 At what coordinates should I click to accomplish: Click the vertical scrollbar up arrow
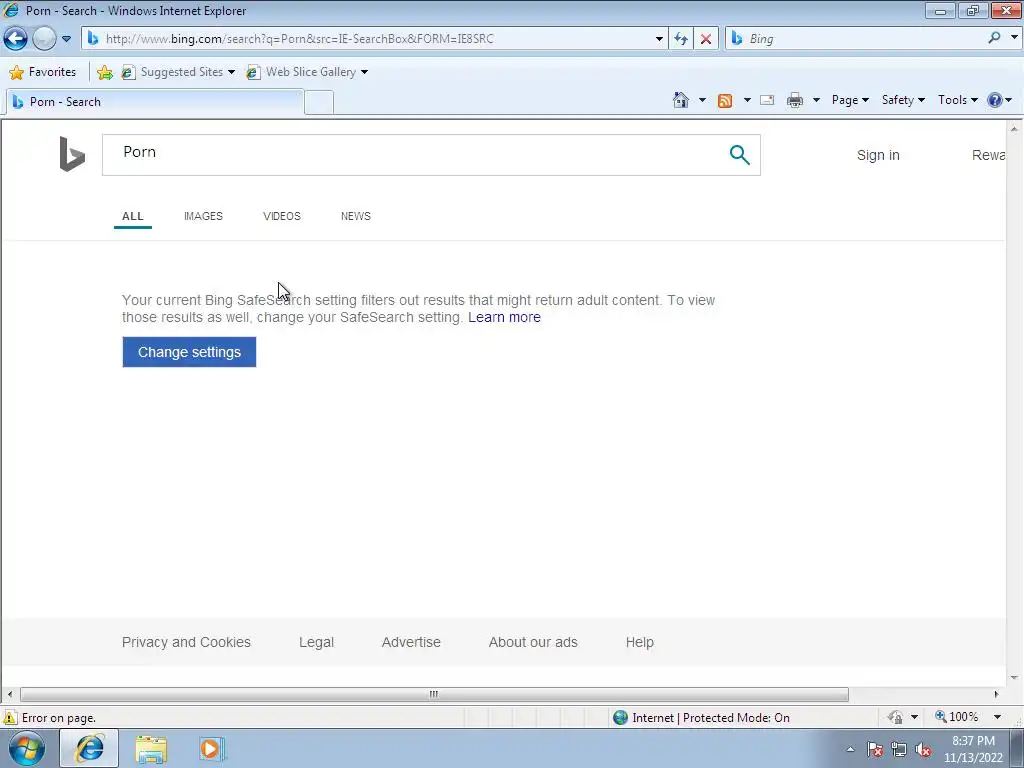pos(1014,129)
